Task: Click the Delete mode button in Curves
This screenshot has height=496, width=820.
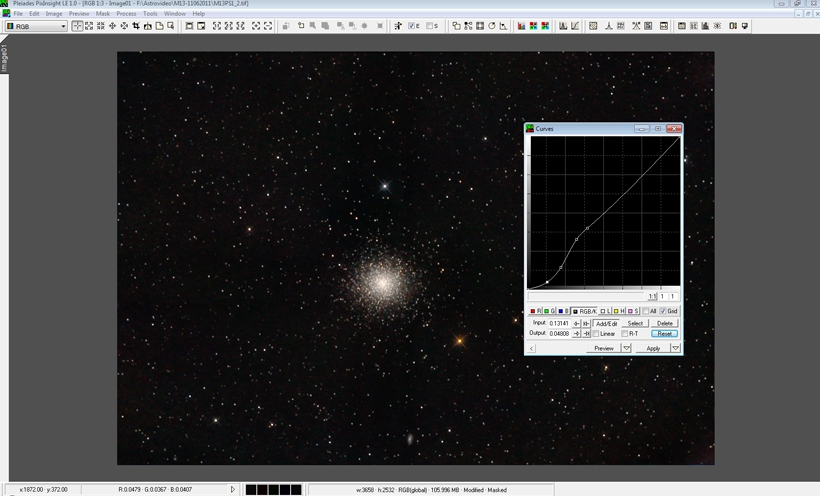Action: pyautogui.click(x=665, y=323)
